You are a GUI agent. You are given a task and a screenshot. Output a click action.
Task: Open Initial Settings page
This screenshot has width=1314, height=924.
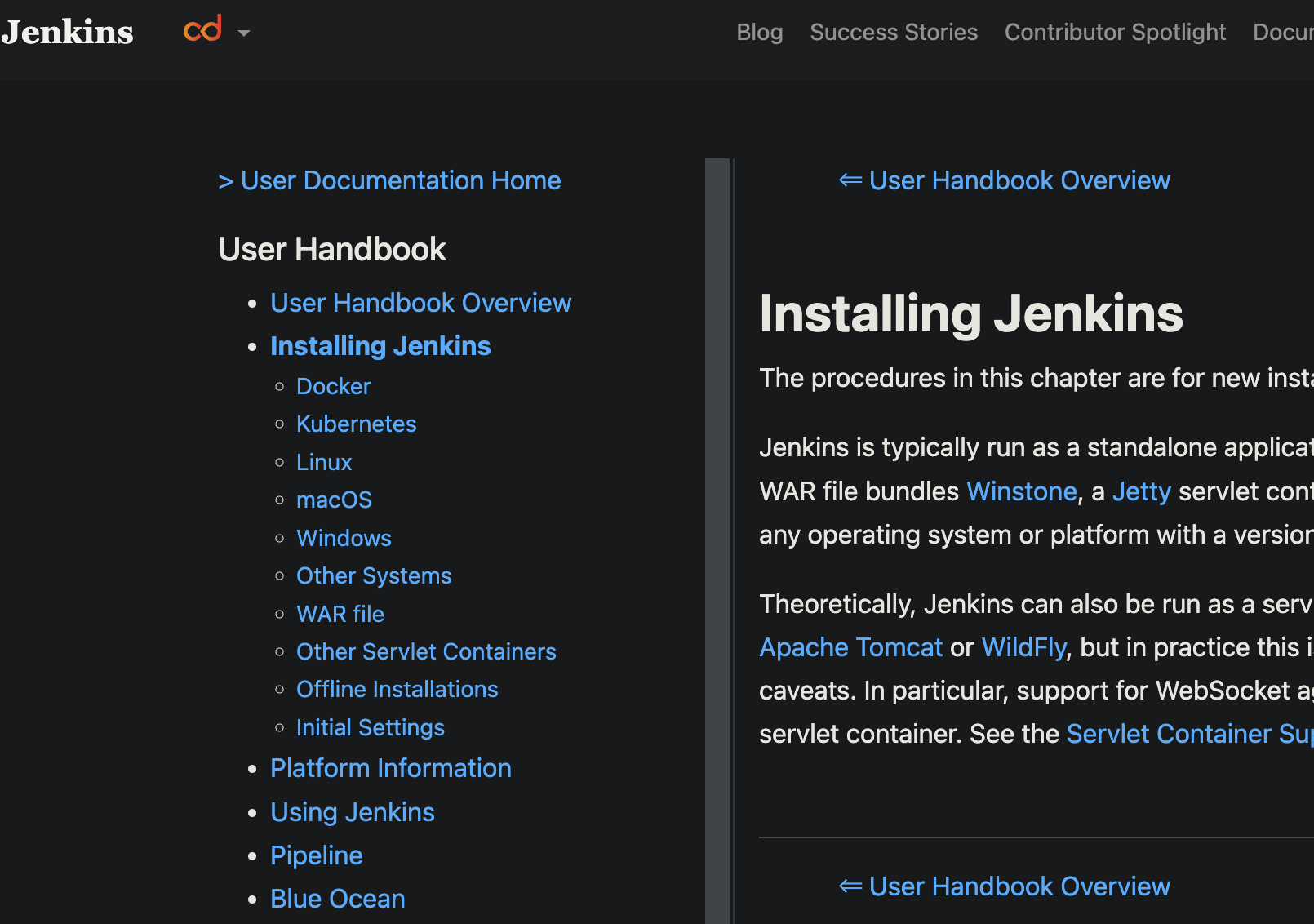tap(371, 727)
